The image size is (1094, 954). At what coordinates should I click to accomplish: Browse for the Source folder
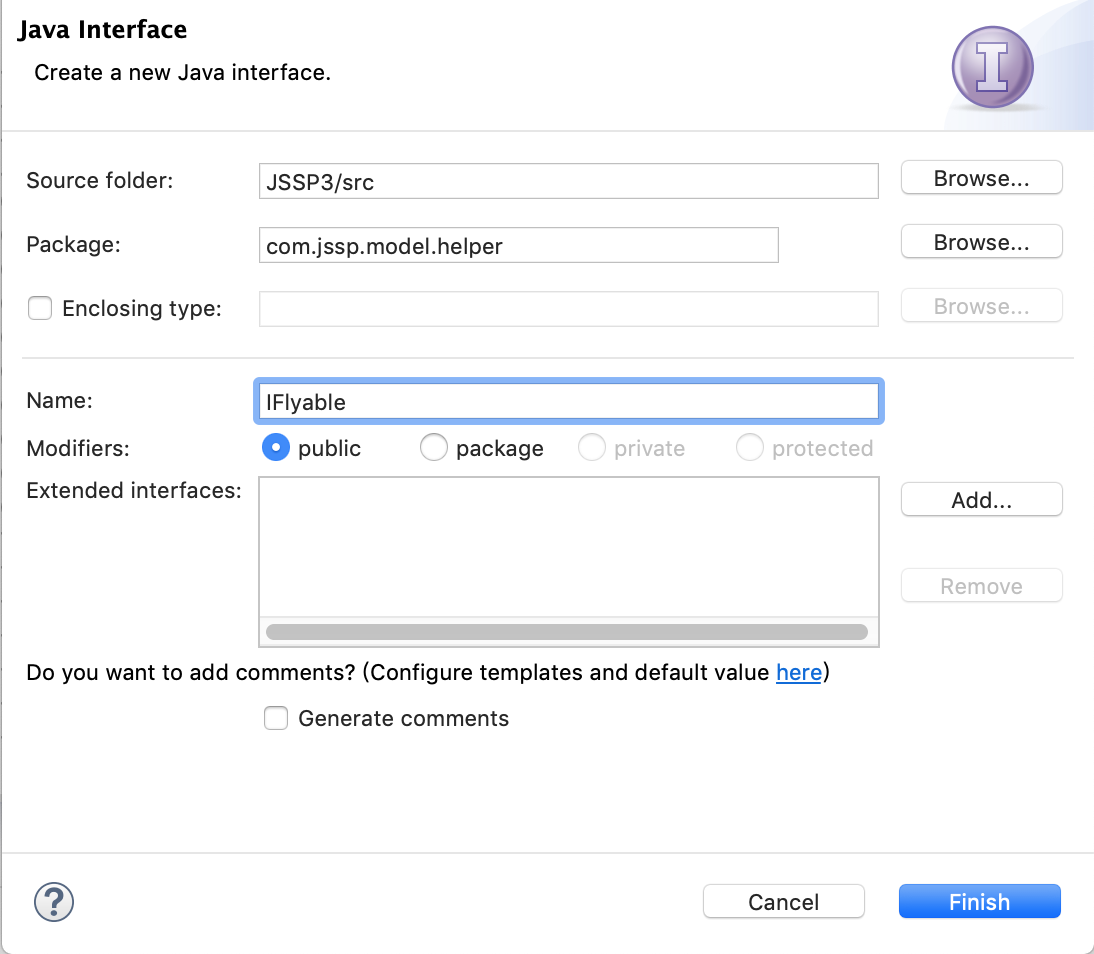982,178
